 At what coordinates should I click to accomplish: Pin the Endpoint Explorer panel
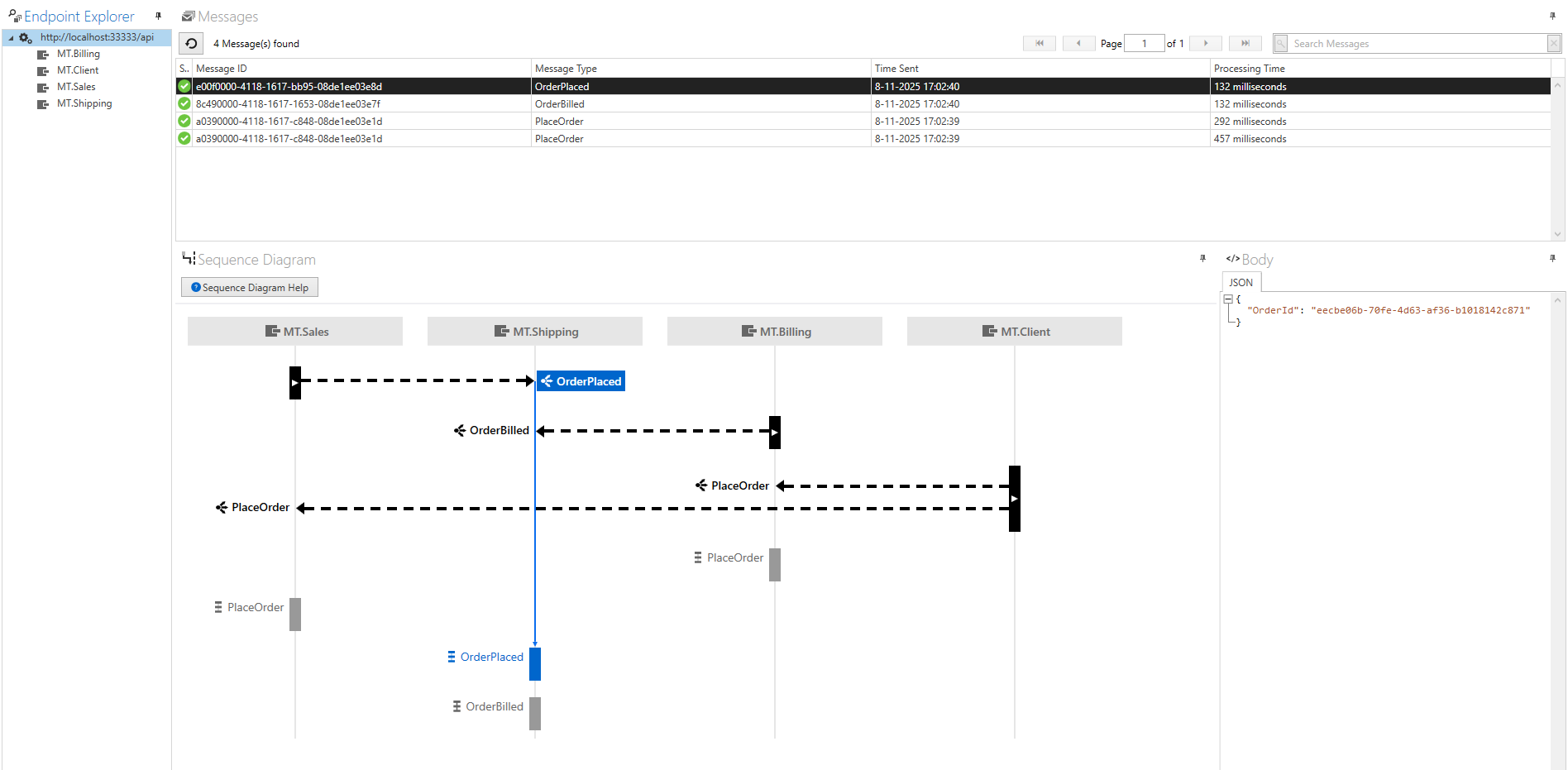point(158,16)
